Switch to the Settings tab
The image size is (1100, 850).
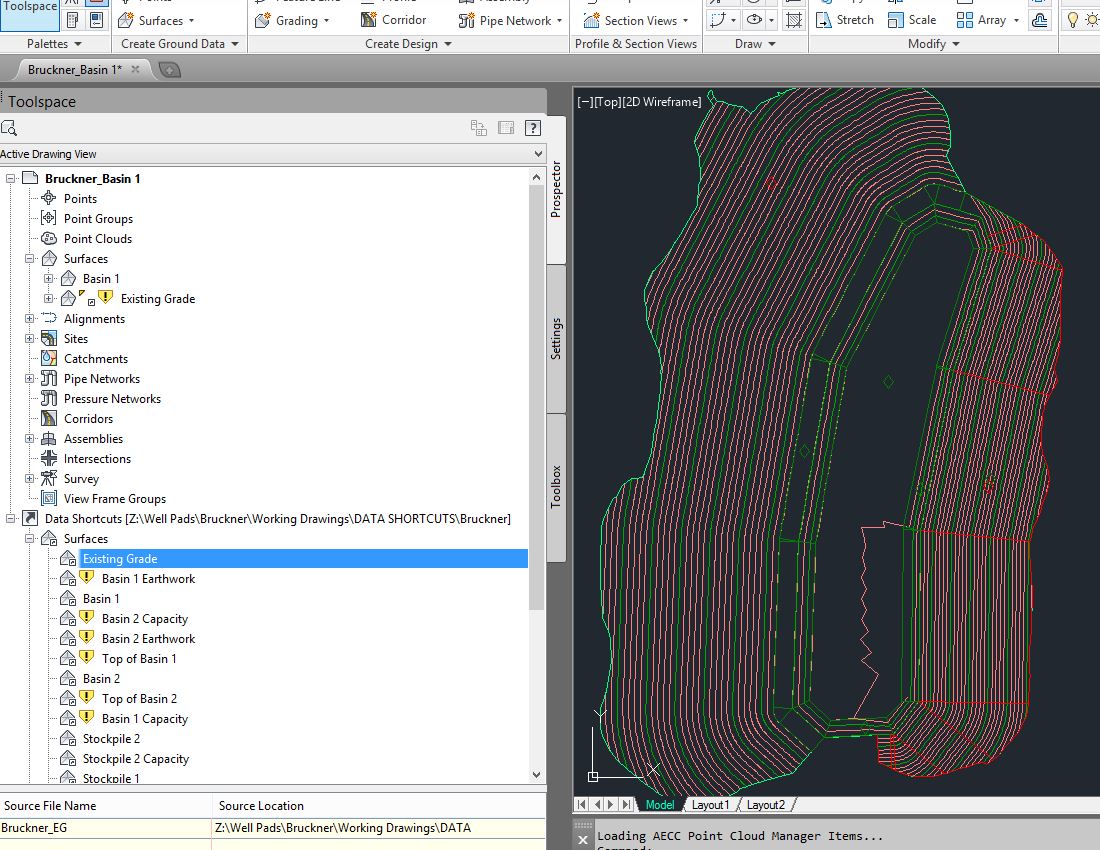point(556,339)
